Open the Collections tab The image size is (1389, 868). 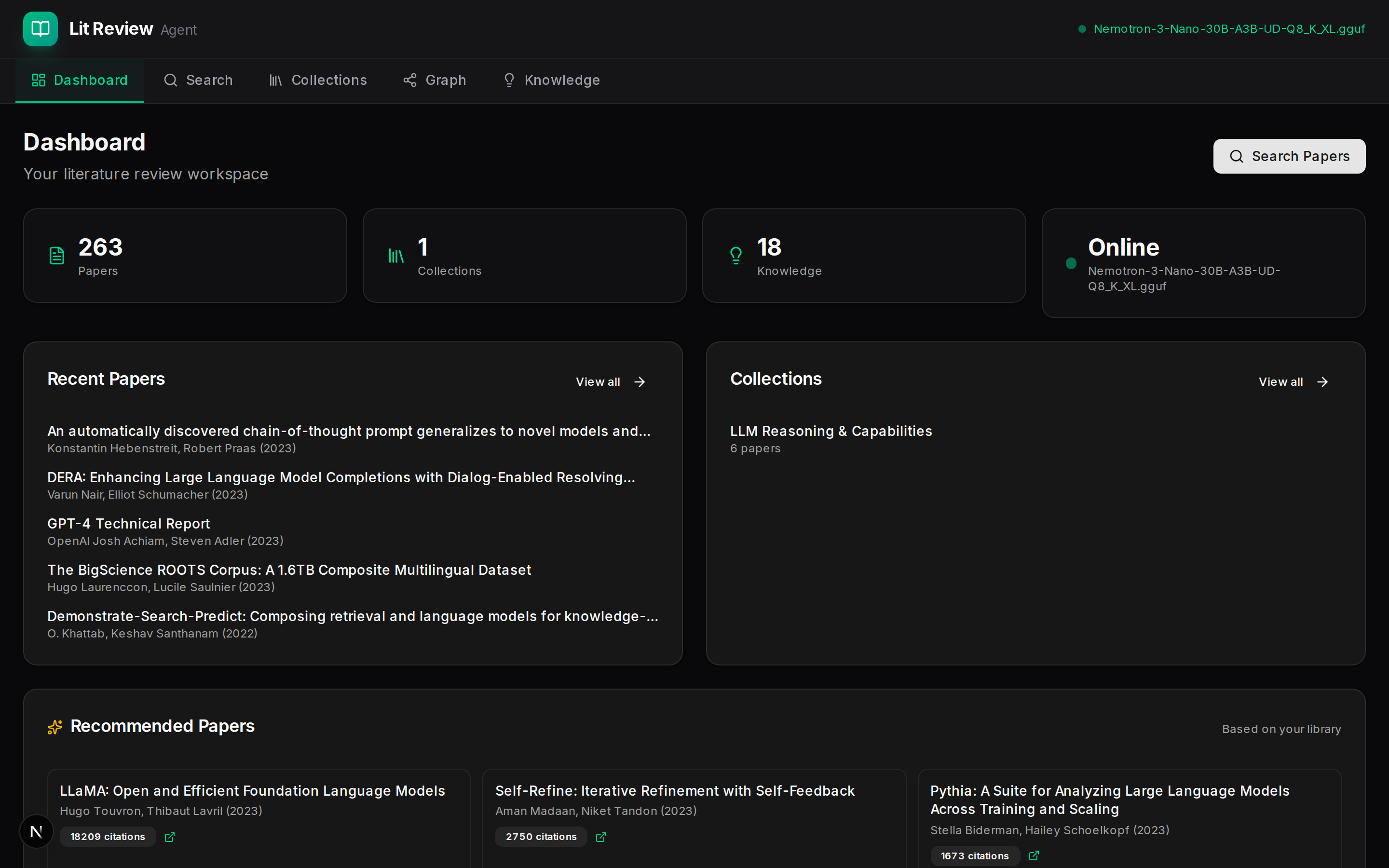[x=318, y=81]
